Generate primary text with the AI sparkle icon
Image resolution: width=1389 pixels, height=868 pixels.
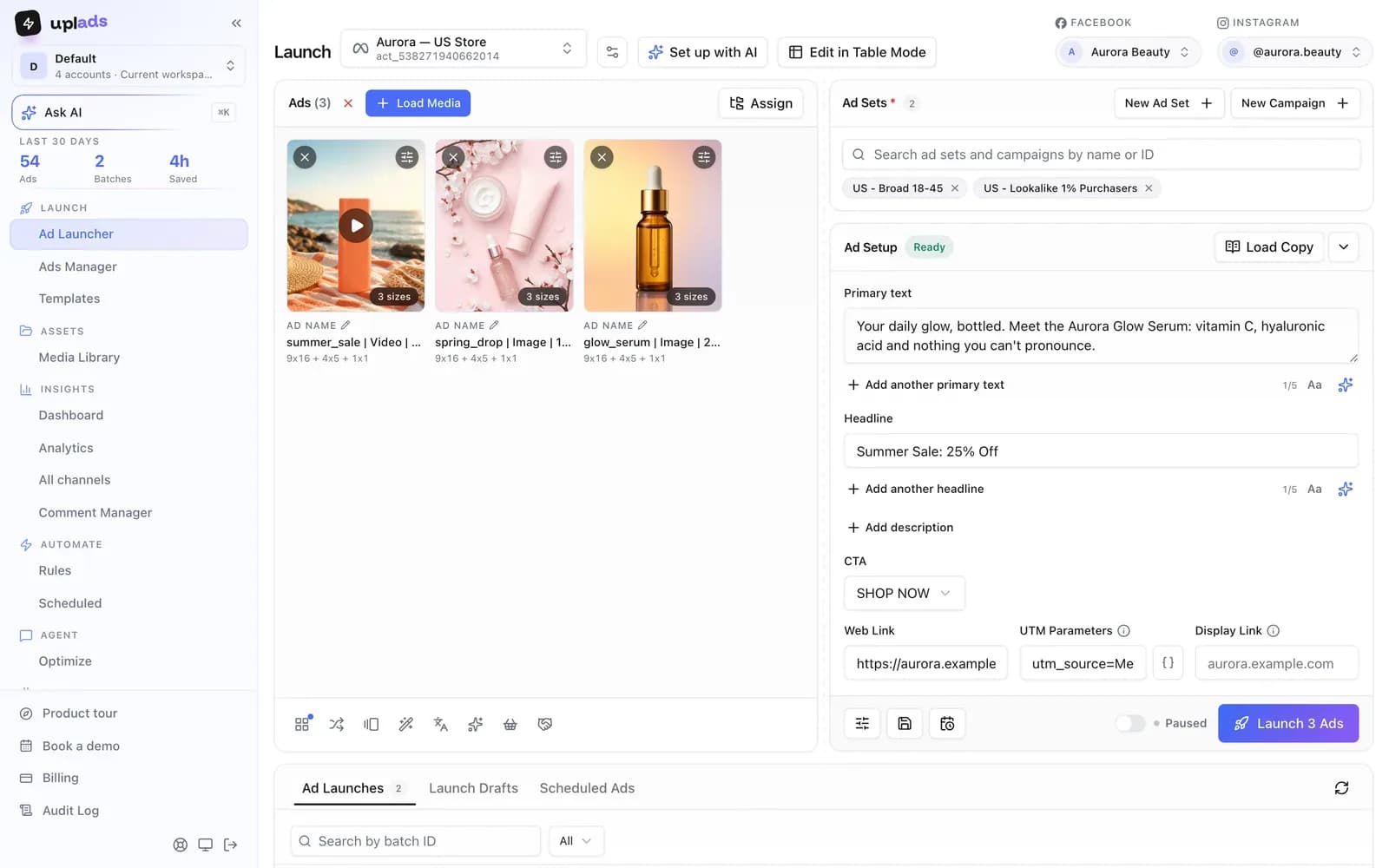1345,385
